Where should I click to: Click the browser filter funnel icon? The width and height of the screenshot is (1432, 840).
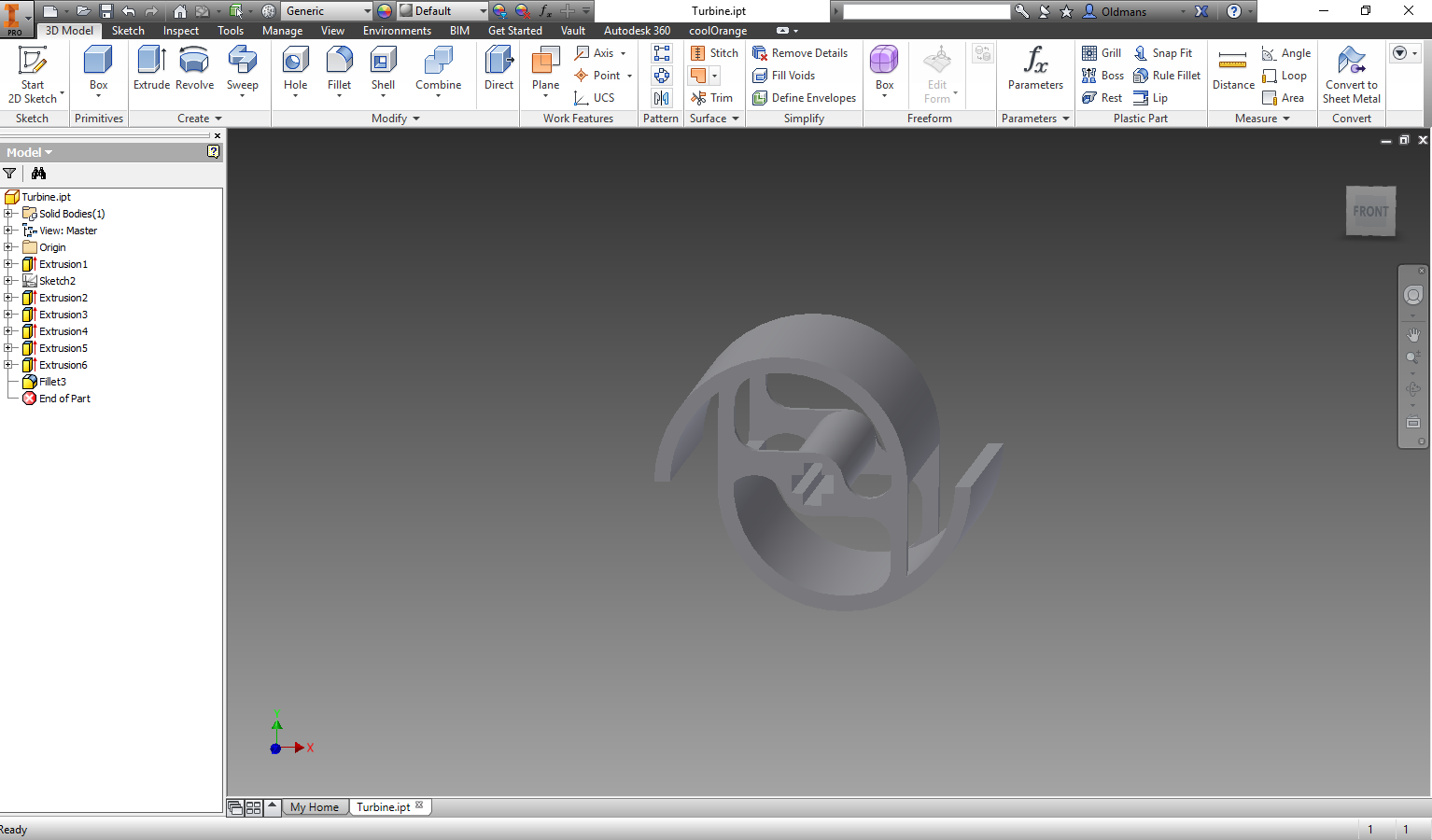point(9,174)
